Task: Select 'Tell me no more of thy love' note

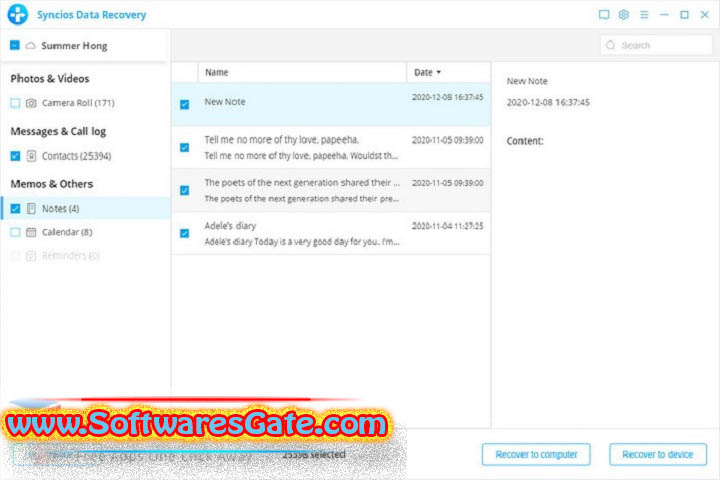Action: pos(281,140)
